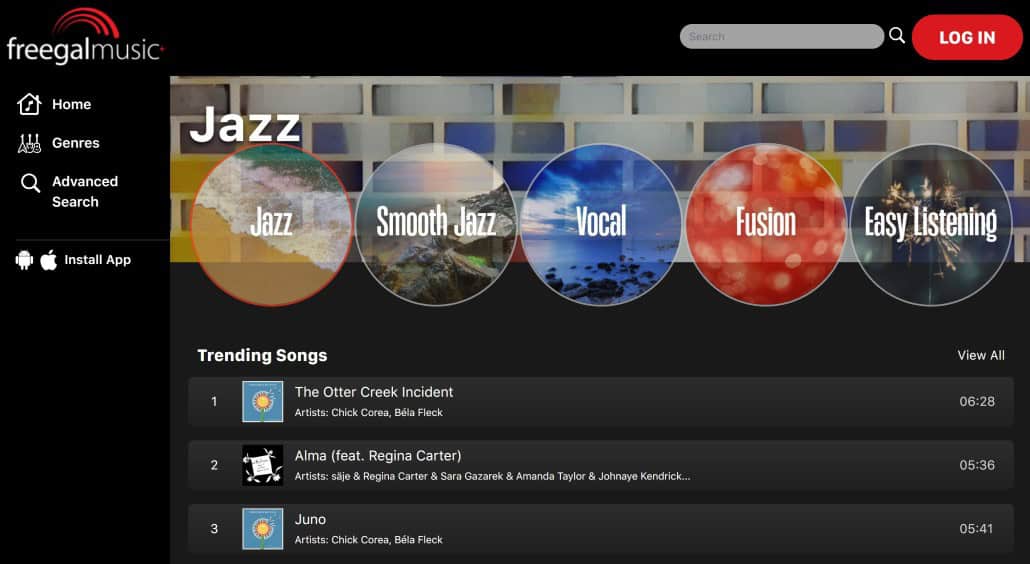The width and height of the screenshot is (1030, 564).
Task: Click the search magnifying glass icon
Action: 897,36
